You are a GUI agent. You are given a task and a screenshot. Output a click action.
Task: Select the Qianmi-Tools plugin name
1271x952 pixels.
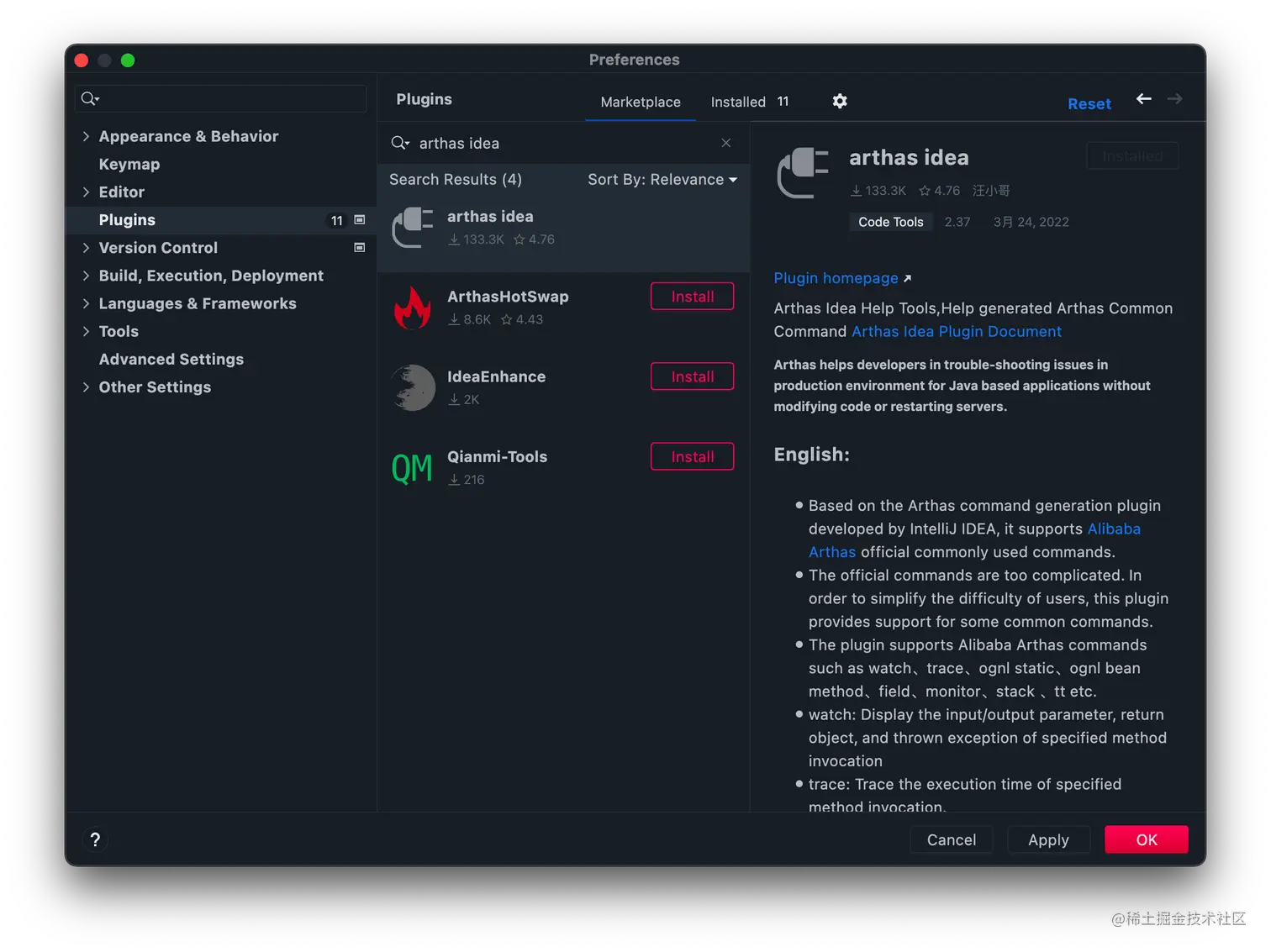[x=497, y=456]
